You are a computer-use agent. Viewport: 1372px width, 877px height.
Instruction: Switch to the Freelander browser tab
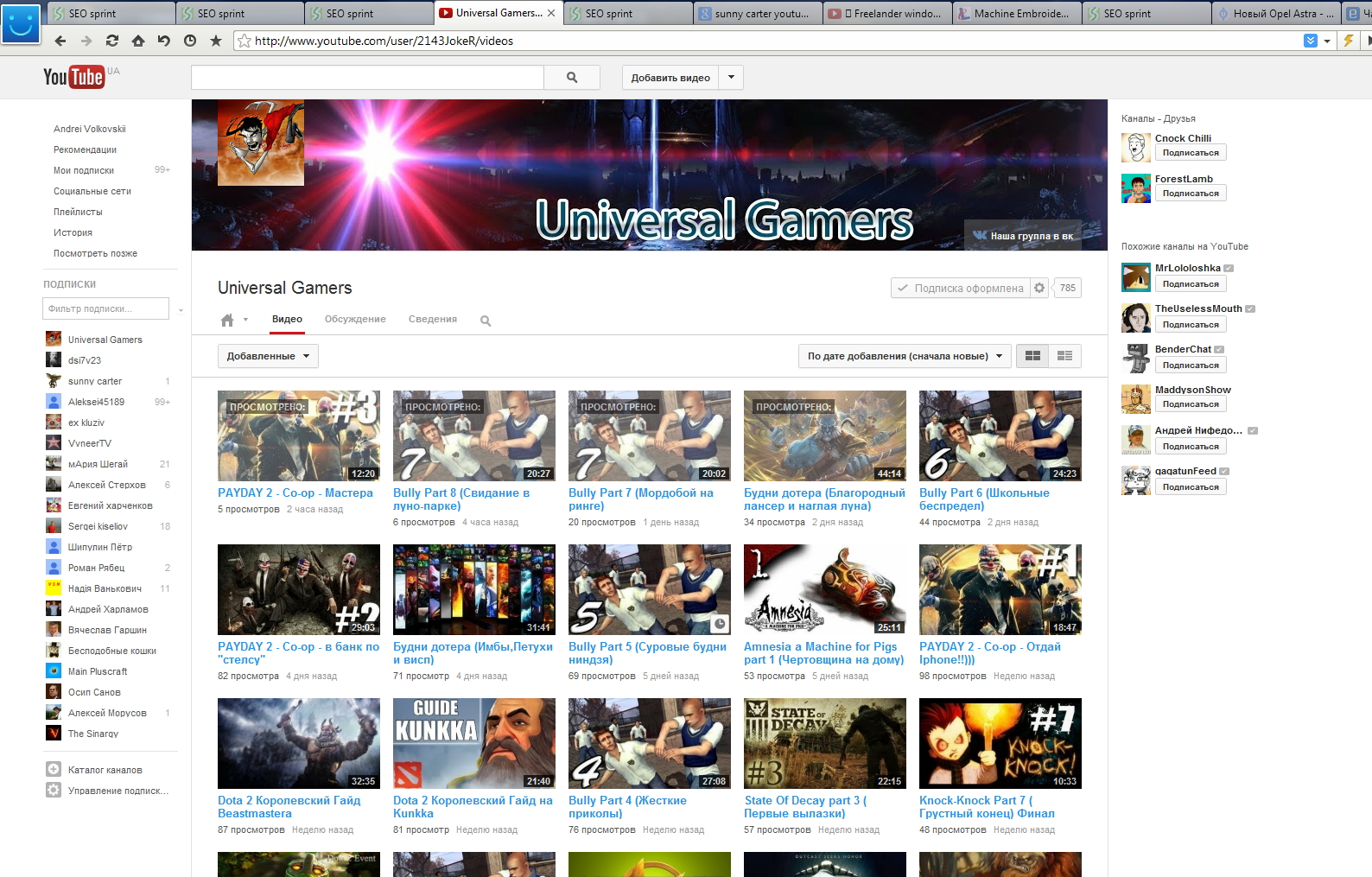click(886, 13)
